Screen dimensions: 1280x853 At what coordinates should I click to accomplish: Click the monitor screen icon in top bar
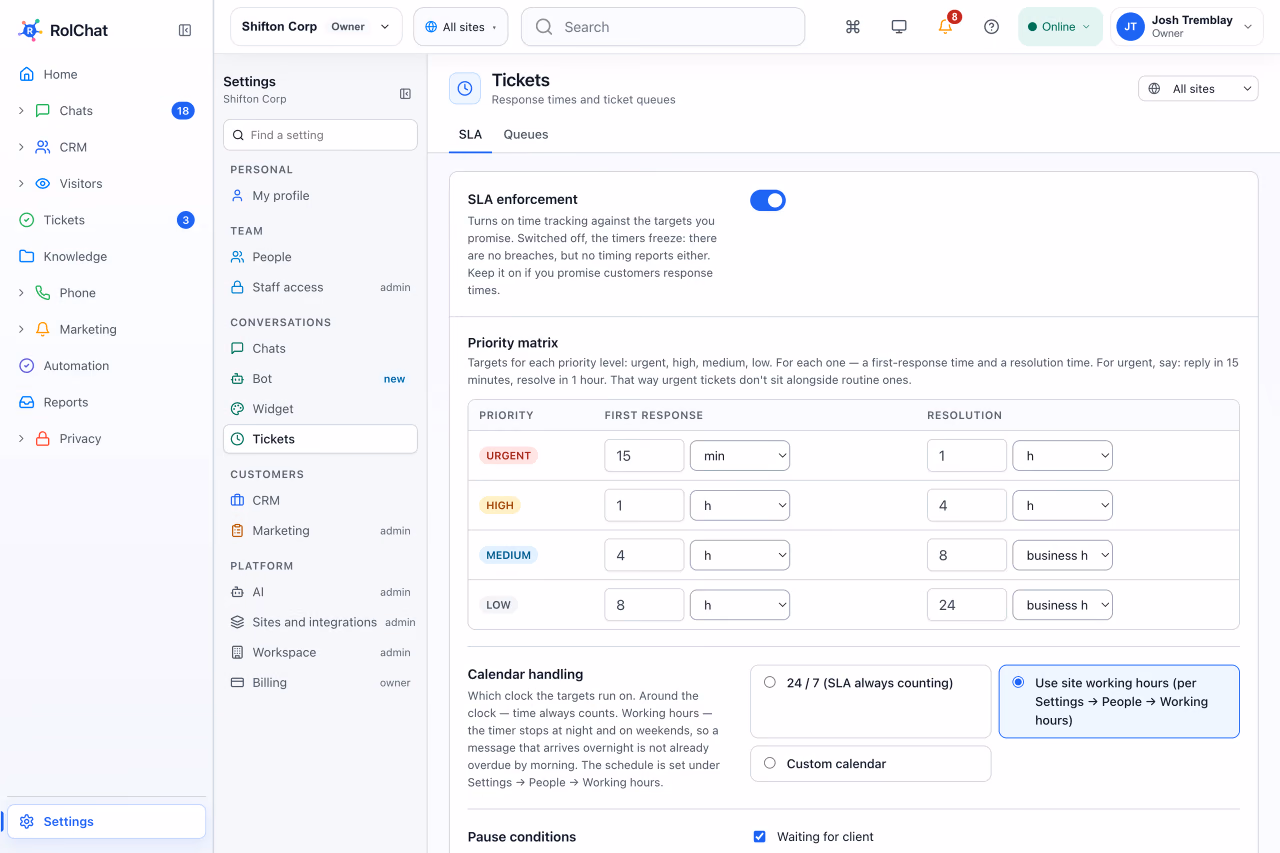click(x=899, y=27)
